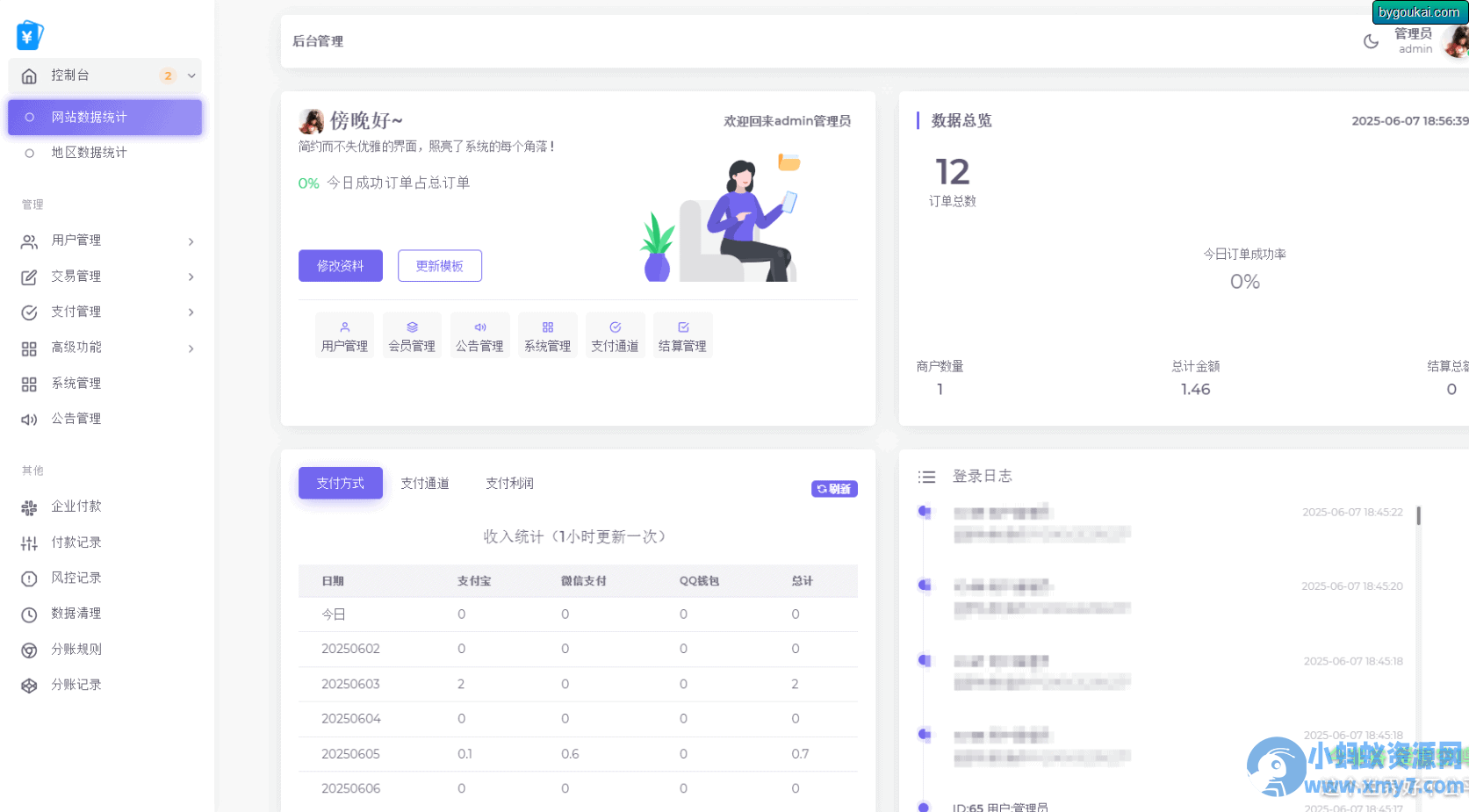Click the 系统管理 sidebar grid icon

coord(29,384)
